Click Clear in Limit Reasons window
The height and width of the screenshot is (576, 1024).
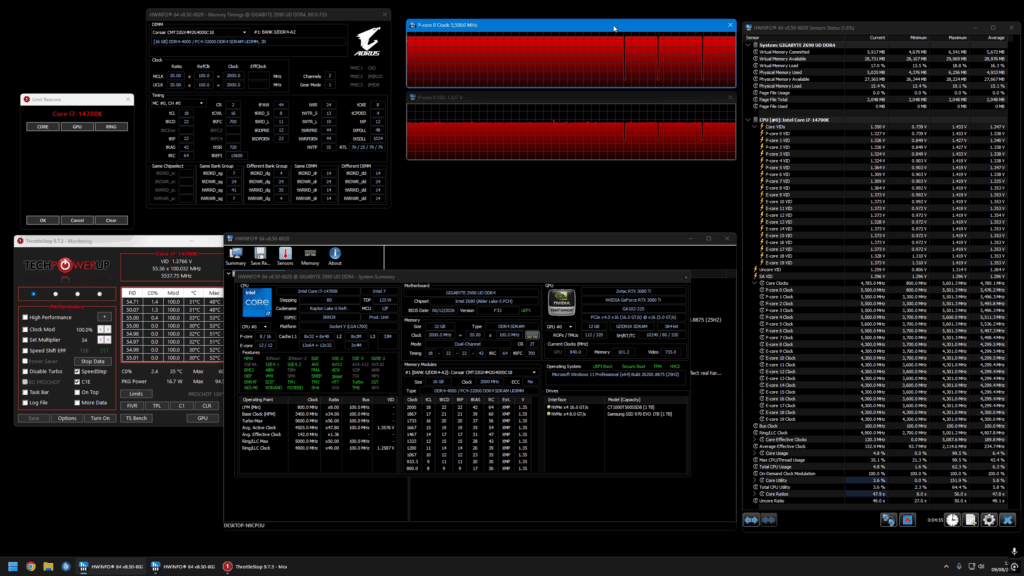tap(111, 220)
